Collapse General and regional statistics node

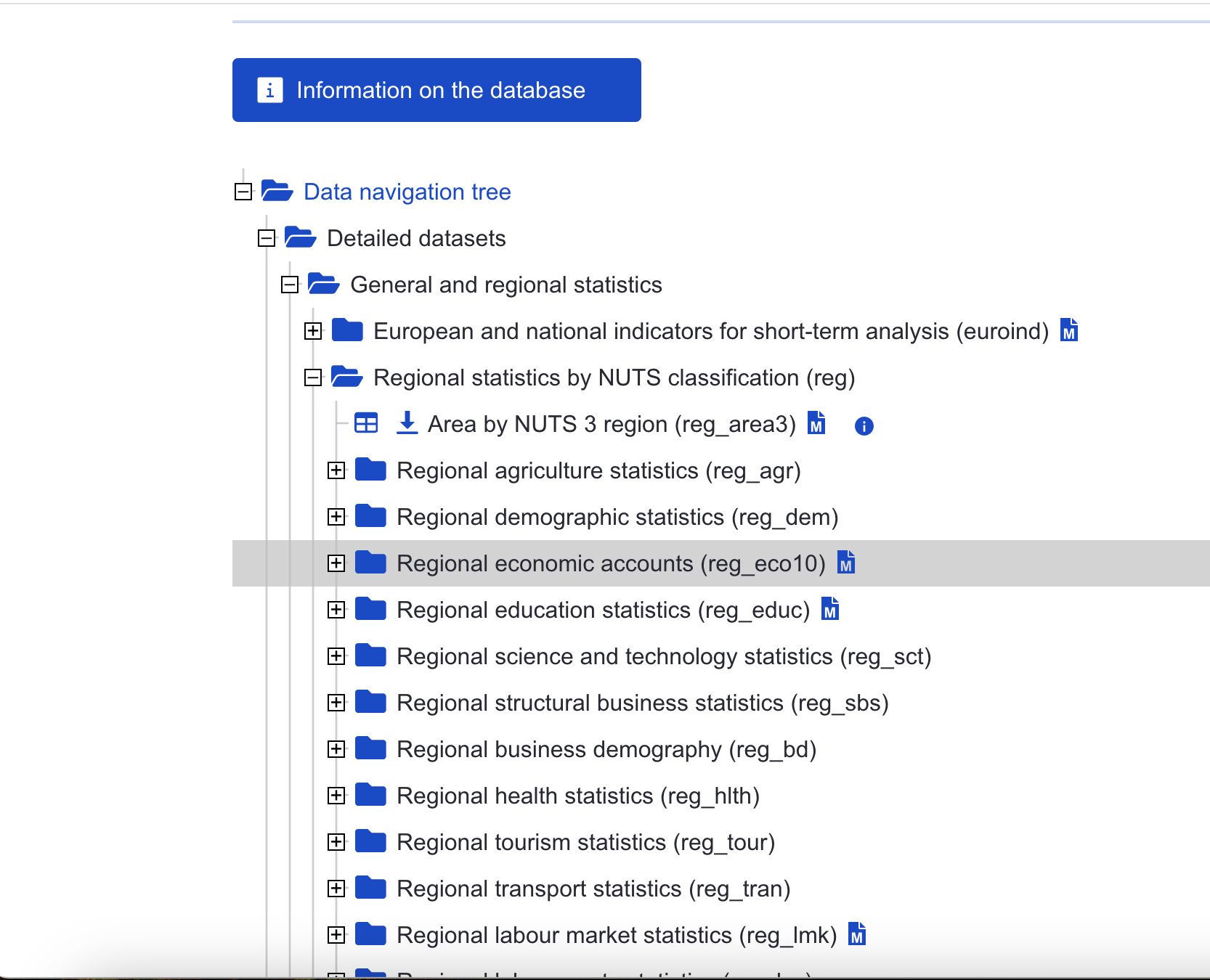click(x=290, y=285)
